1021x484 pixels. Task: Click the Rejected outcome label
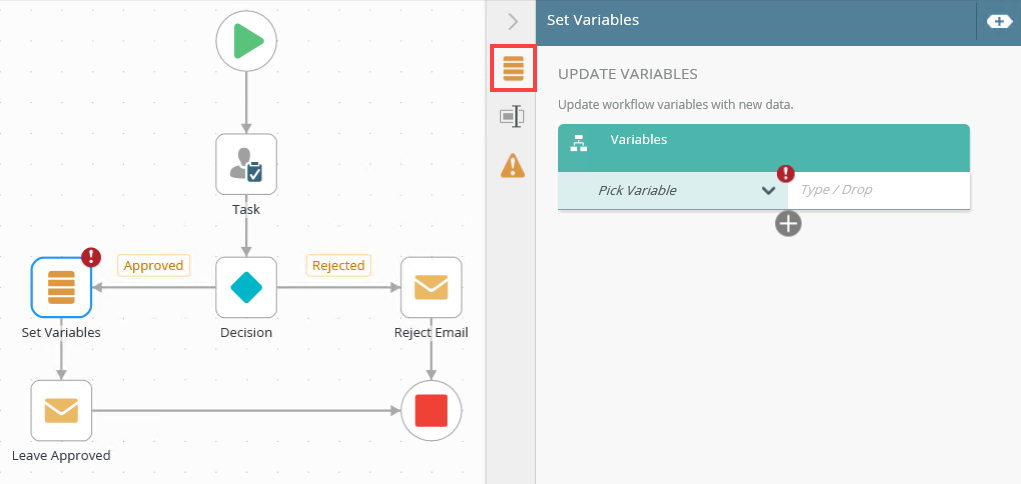(x=338, y=265)
